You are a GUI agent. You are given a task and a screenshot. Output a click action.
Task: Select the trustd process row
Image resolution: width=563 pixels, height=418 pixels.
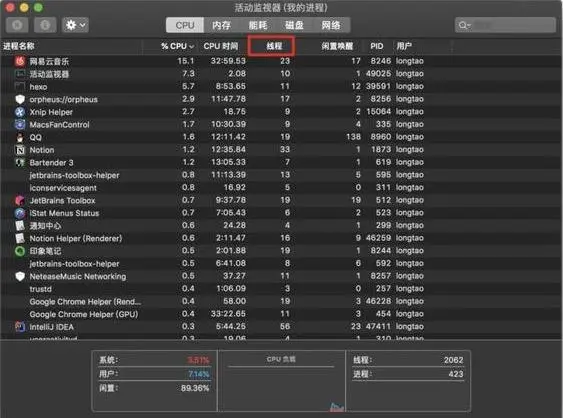tap(282, 289)
